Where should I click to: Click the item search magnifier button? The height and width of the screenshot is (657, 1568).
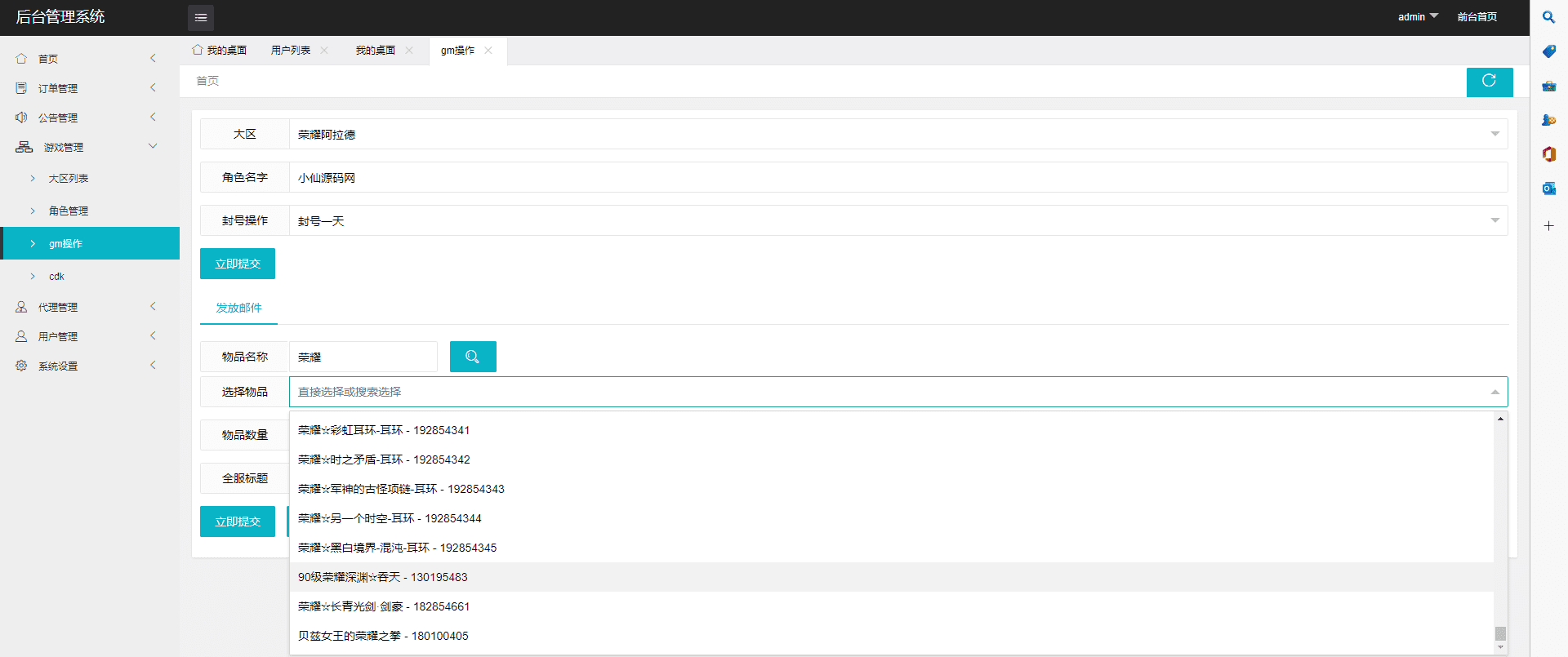pyautogui.click(x=473, y=357)
